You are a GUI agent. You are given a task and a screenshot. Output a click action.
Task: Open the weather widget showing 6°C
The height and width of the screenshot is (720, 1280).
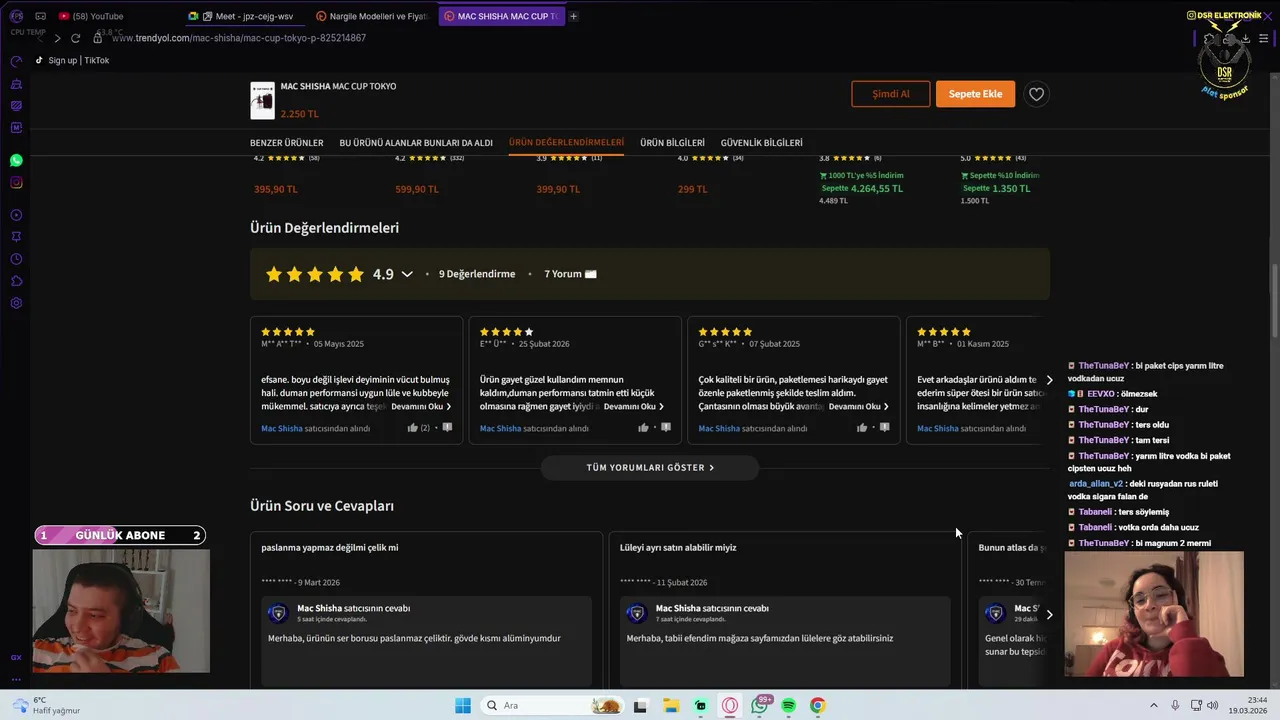pyautogui.click(x=45, y=706)
